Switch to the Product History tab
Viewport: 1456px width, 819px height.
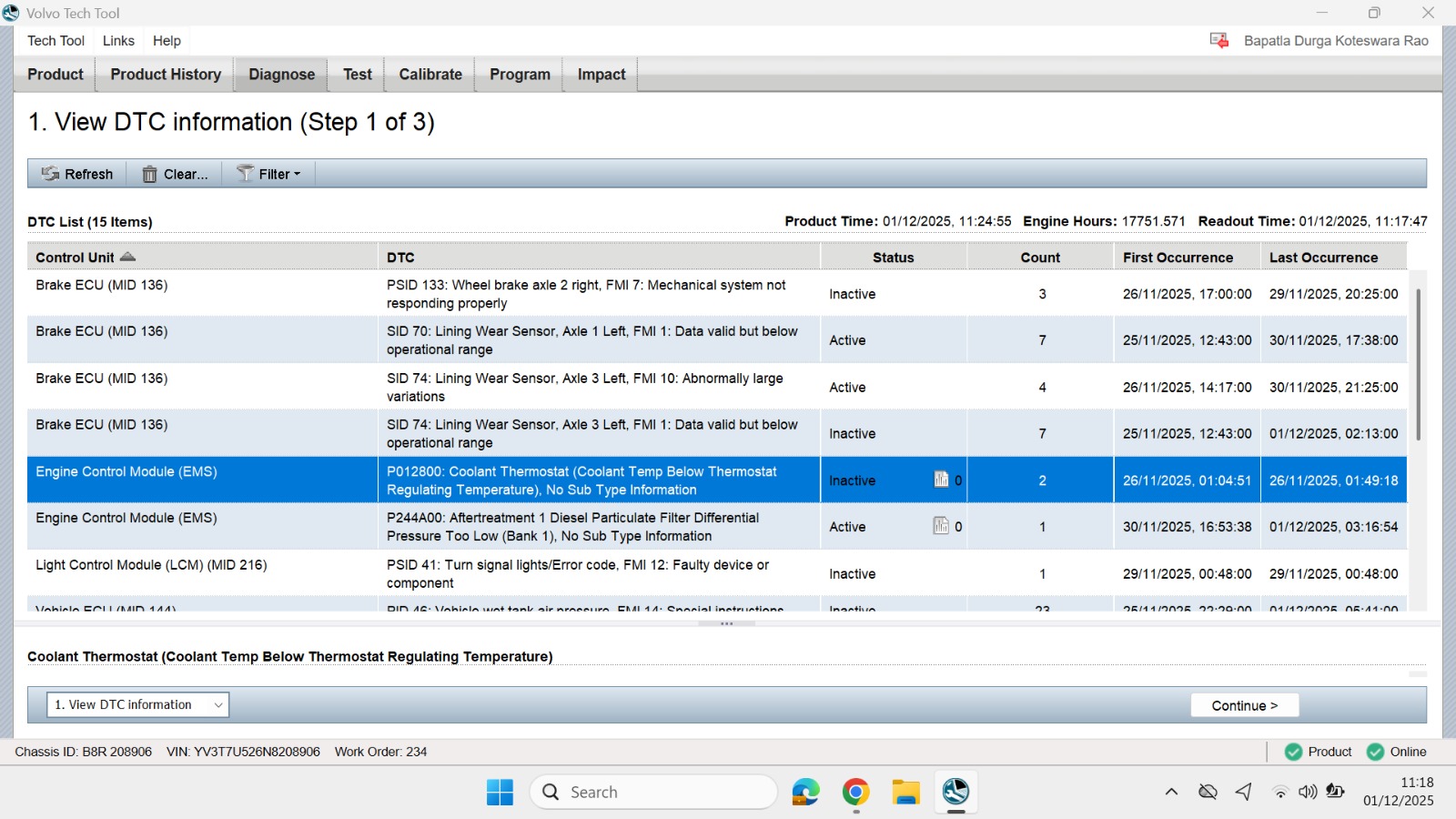[x=166, y=75]
